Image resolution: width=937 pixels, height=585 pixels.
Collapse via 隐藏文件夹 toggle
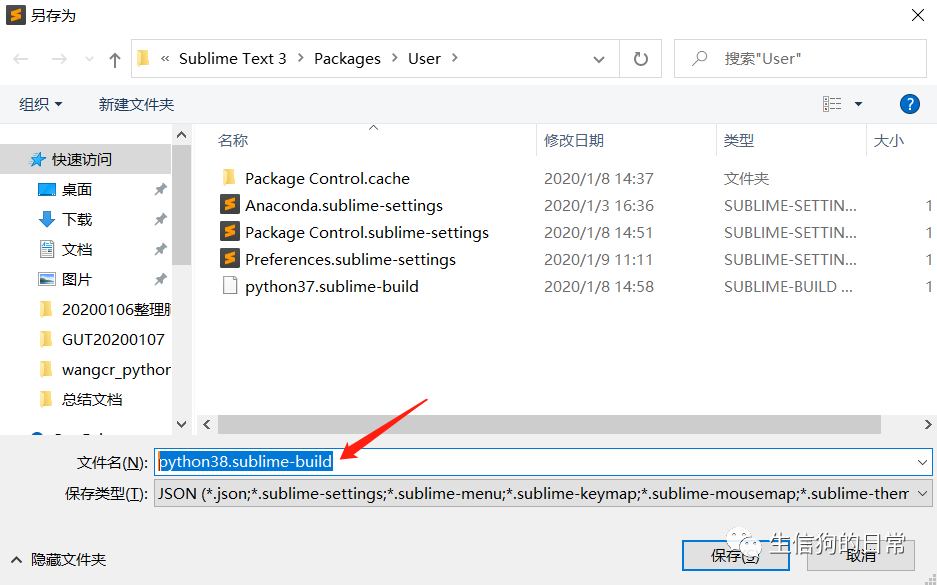[59, 560]
